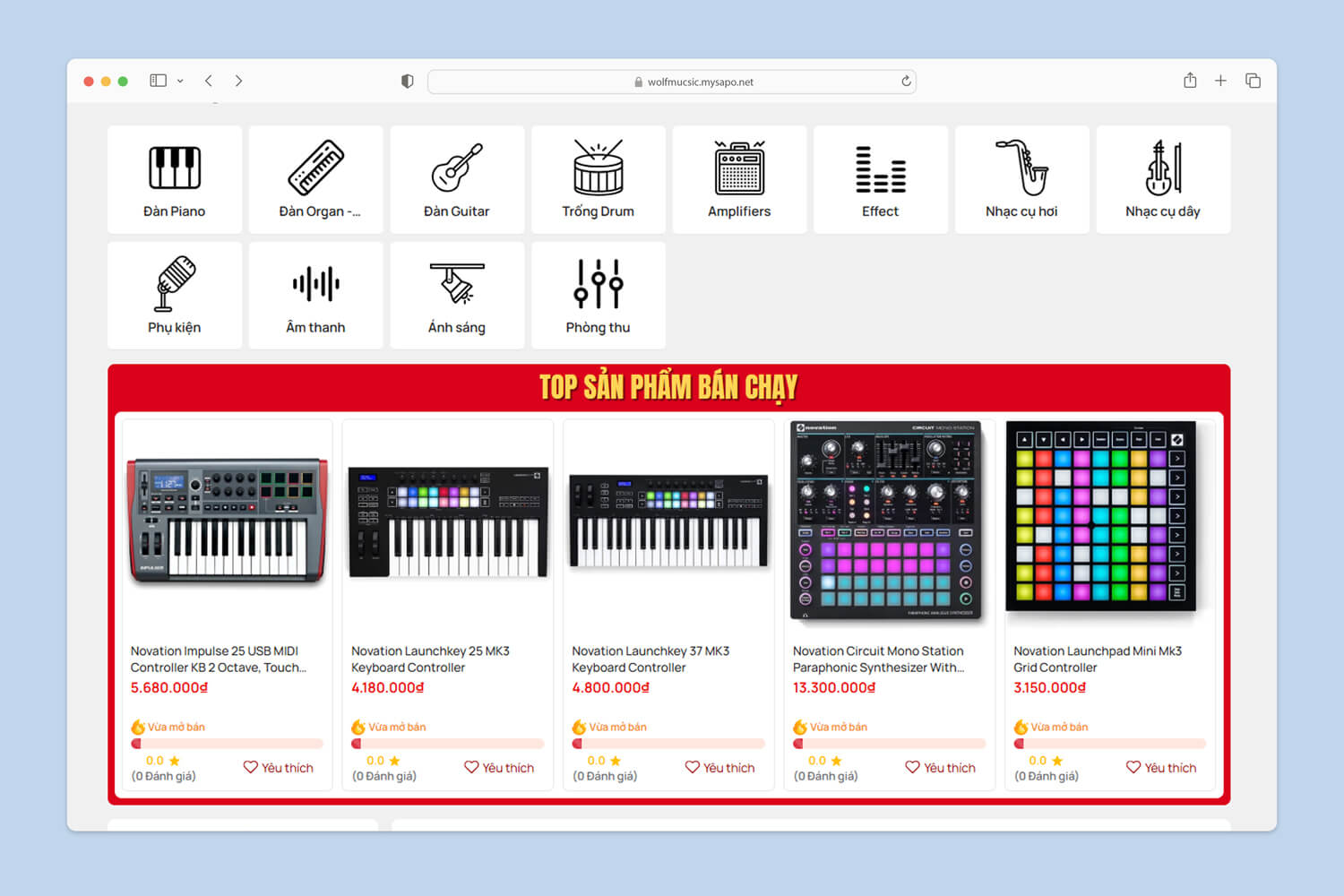Open the Đàn Organ category tile
1344x896 pixels.
coord(315,179)
